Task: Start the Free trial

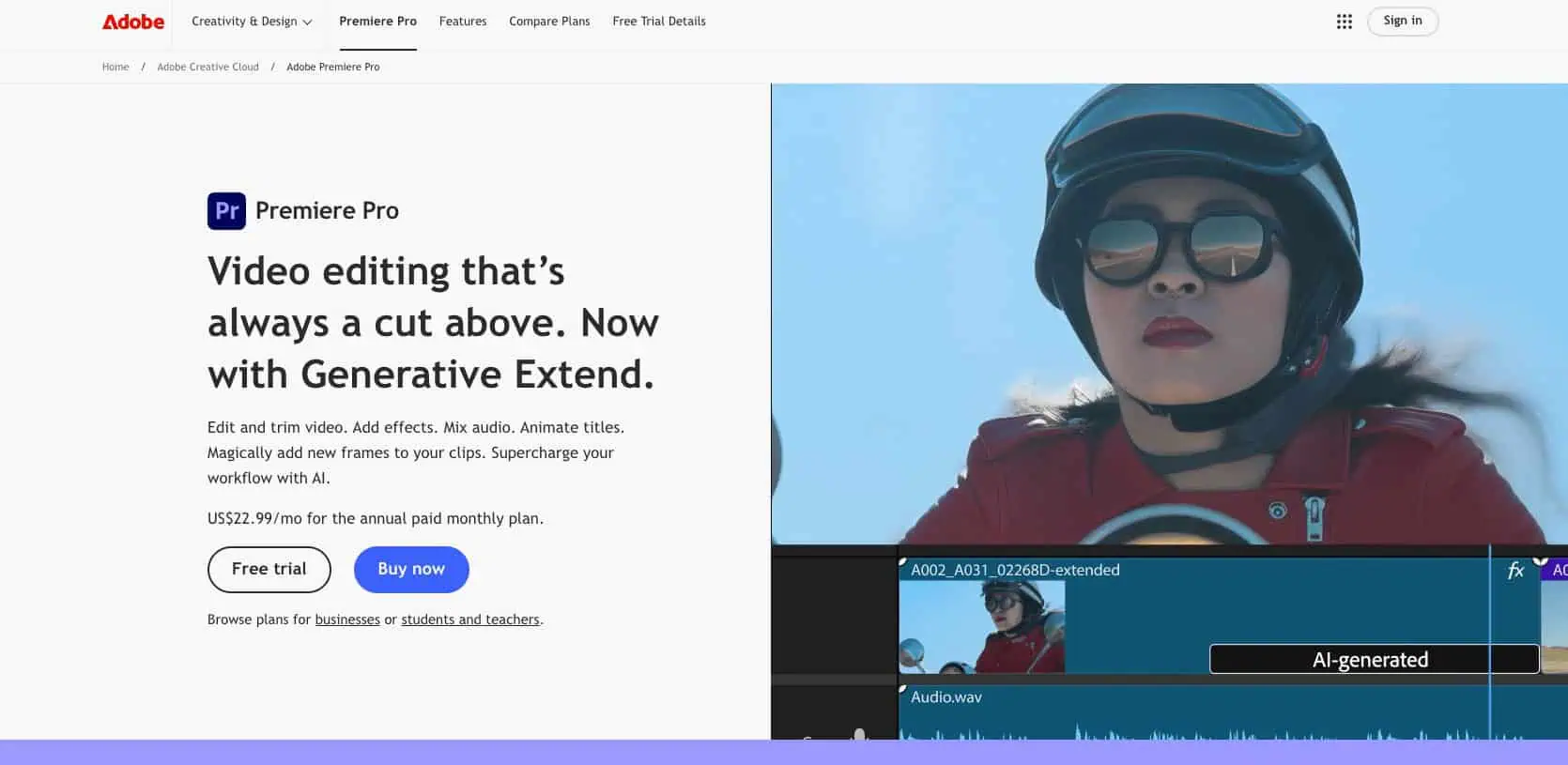Action: (269, 570)
